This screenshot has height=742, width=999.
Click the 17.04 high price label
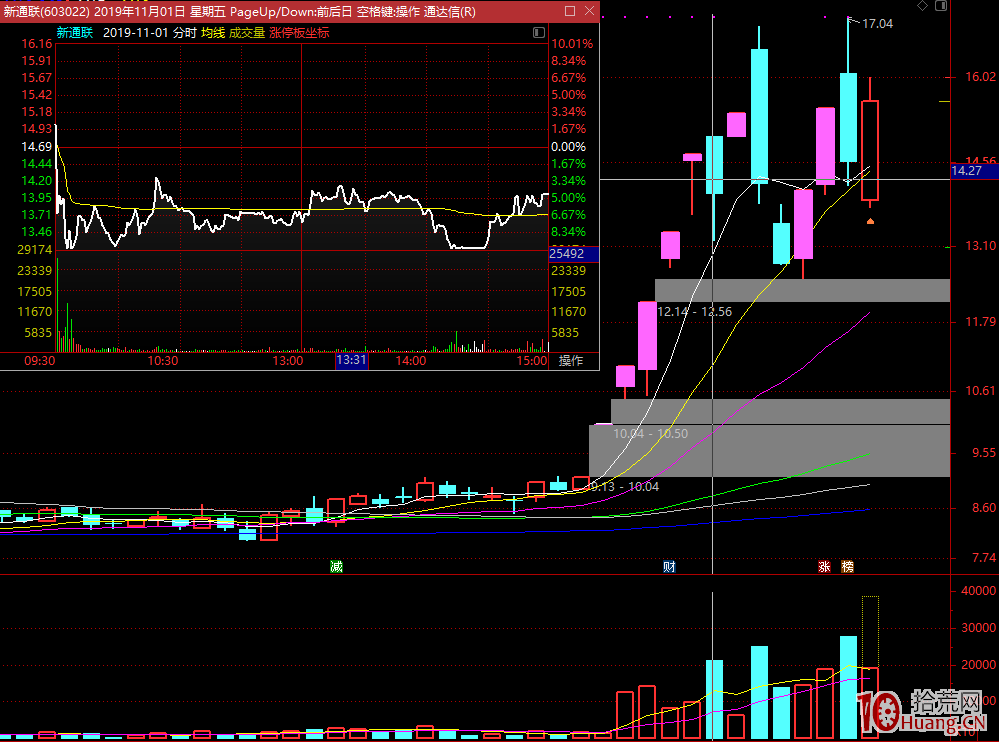click(878, 23)
